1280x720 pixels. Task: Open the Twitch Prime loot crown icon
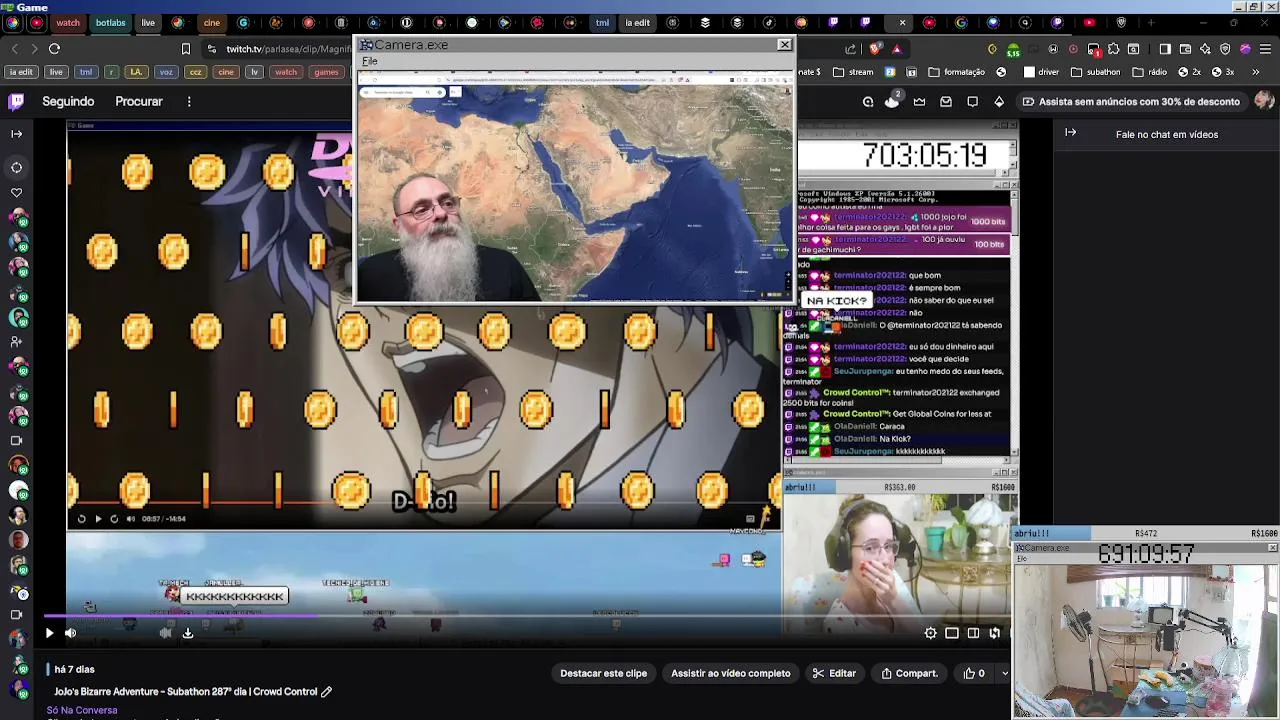[x=919, y=101]
